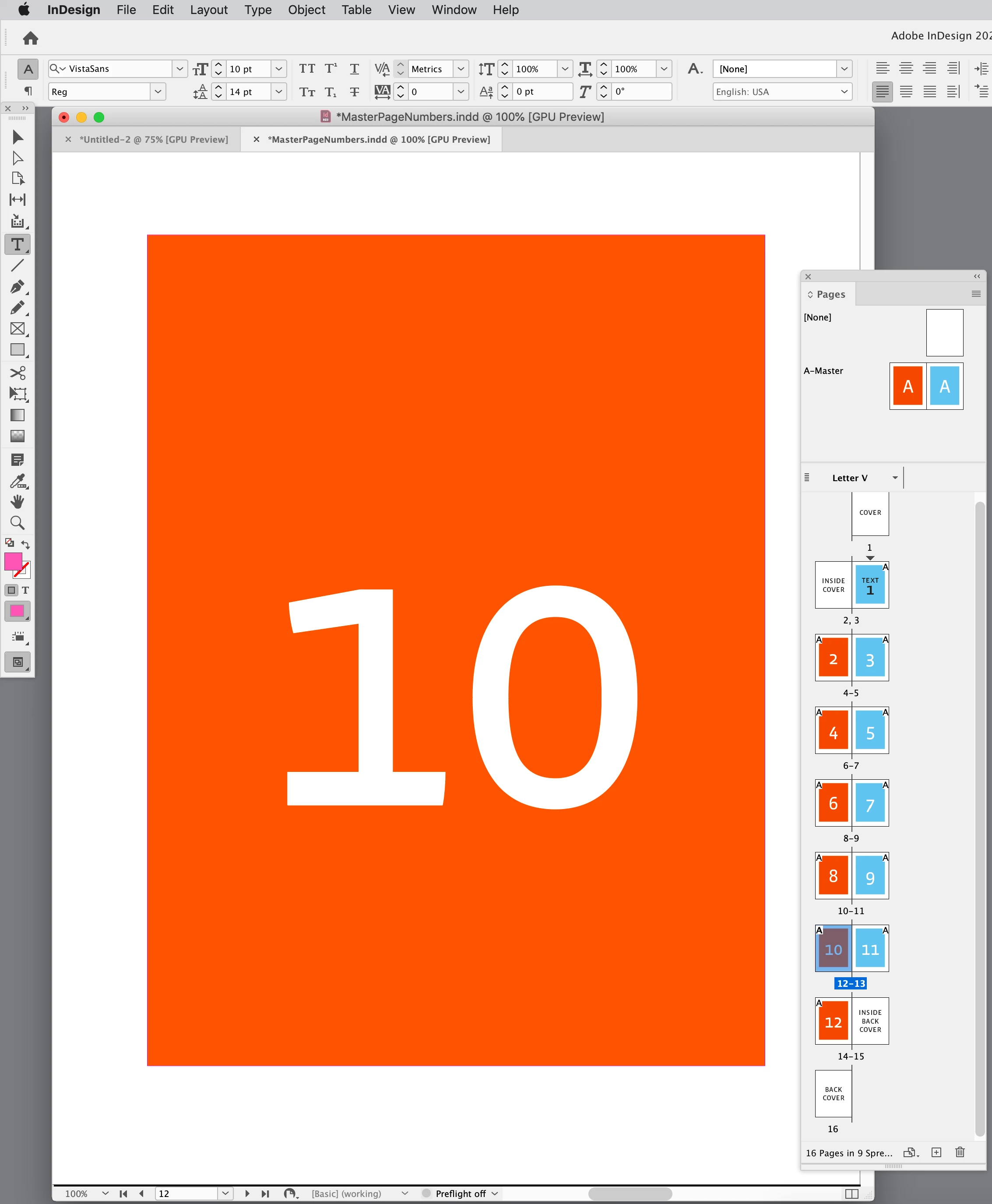
Task: Toggle Underline text formatting
Action: tap(354, 69)
